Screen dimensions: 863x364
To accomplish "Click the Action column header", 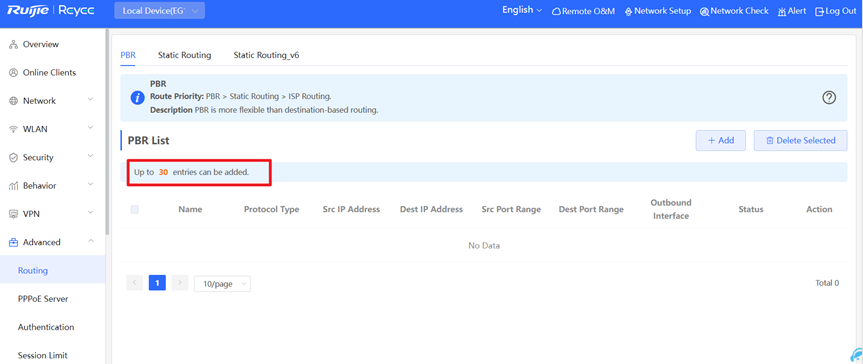I will (x=819, y=209).
